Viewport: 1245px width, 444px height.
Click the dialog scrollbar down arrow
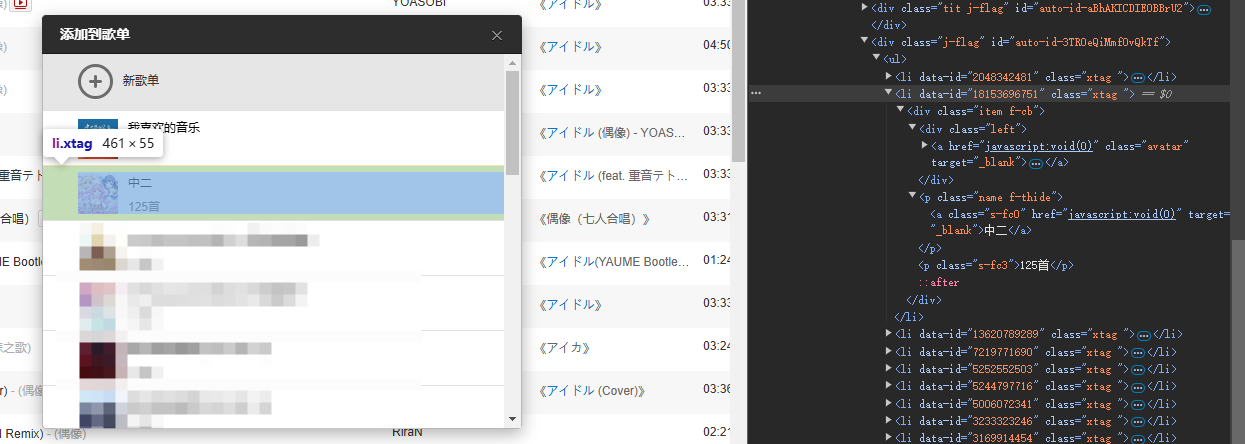point(513,419)
